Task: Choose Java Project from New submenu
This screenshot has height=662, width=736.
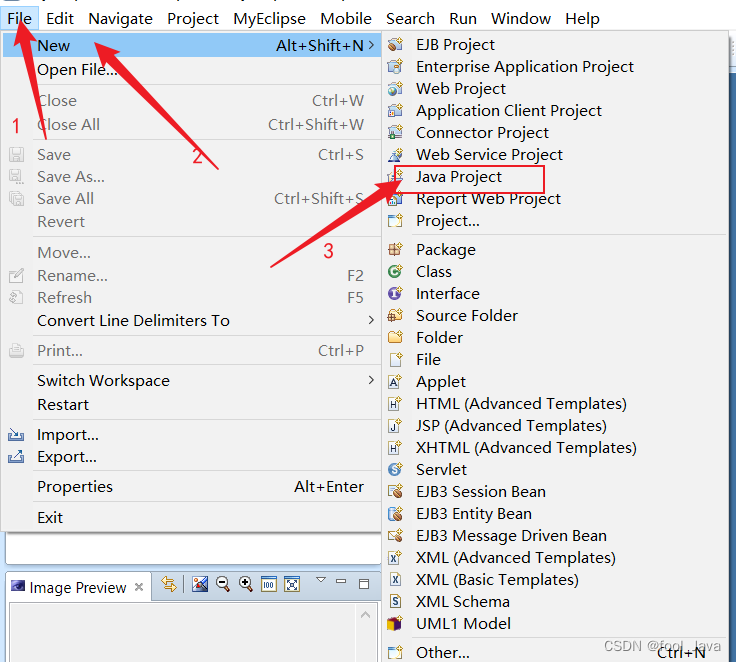Action: click(459, 177)
